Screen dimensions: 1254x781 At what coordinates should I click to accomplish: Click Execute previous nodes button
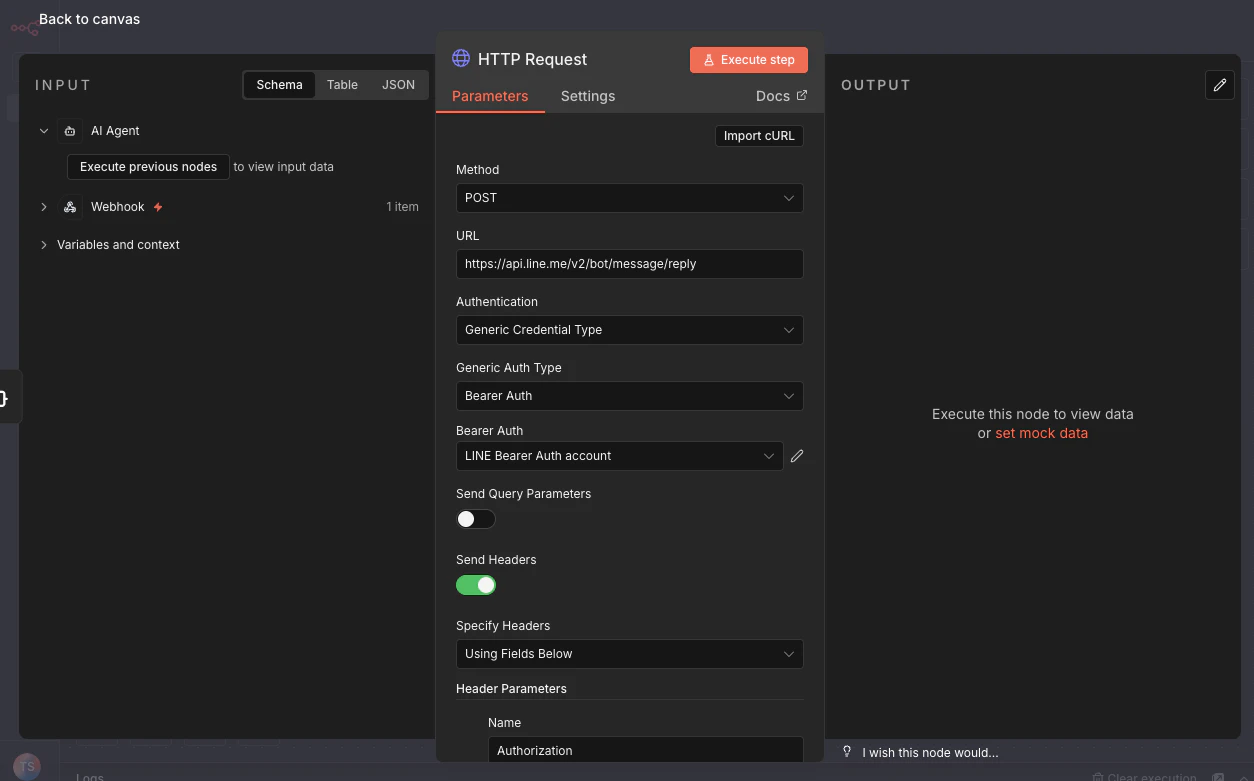pyautogui.click(x=148, y=167)
